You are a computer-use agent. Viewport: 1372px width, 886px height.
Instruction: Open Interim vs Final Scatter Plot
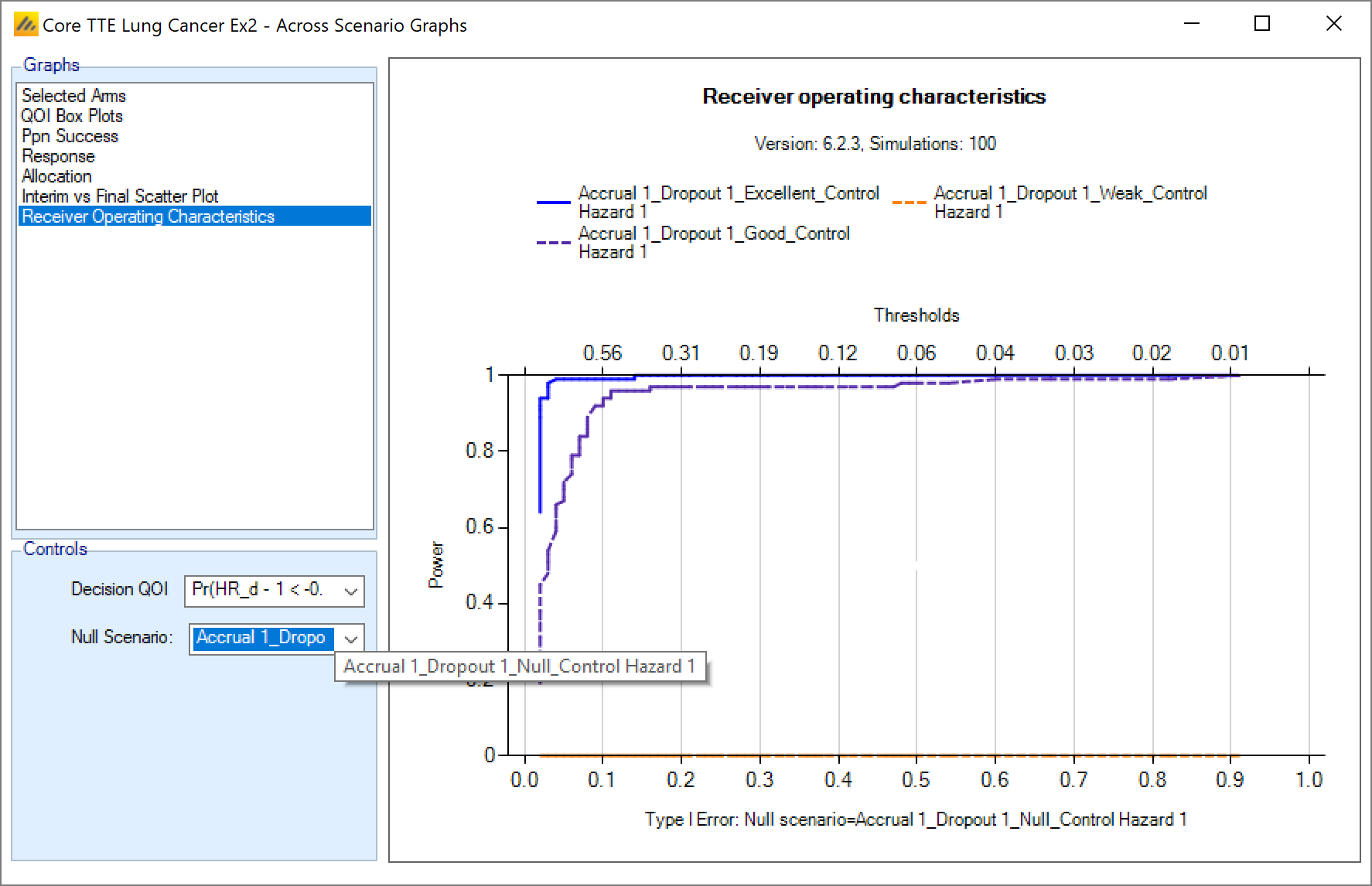[120, 196]
